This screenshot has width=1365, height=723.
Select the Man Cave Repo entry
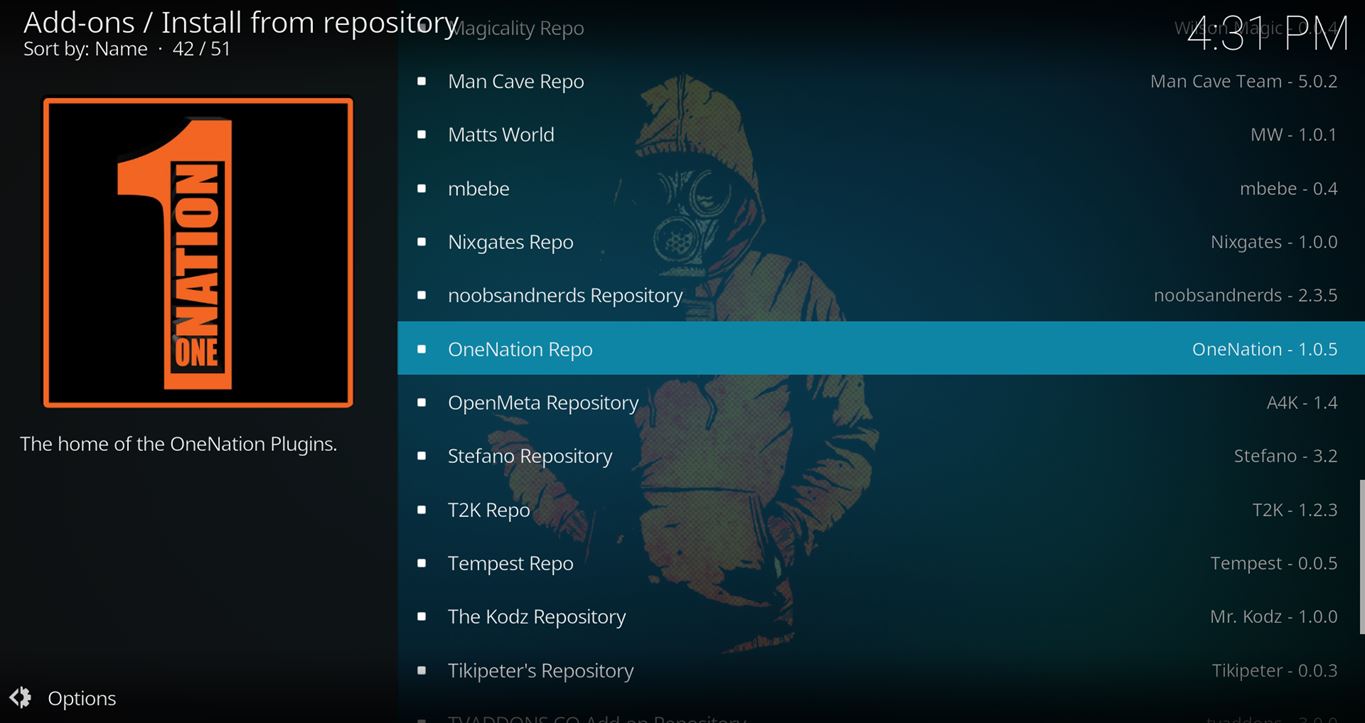516,82
